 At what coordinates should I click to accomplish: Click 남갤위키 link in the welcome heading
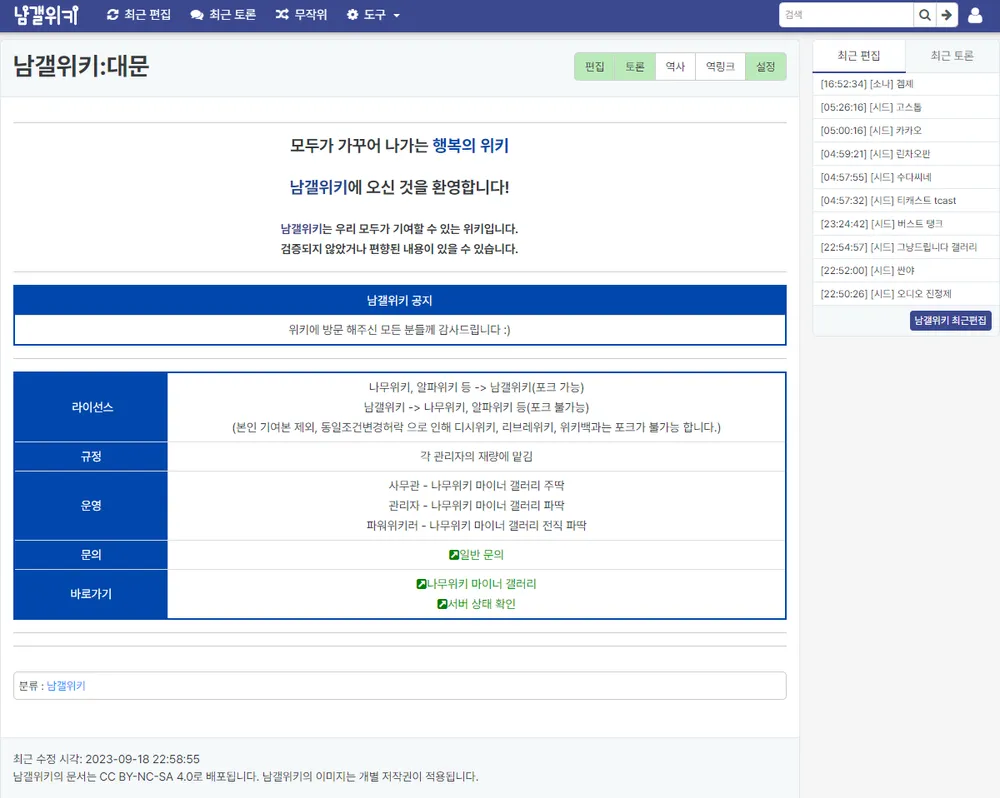pos(318,187)
